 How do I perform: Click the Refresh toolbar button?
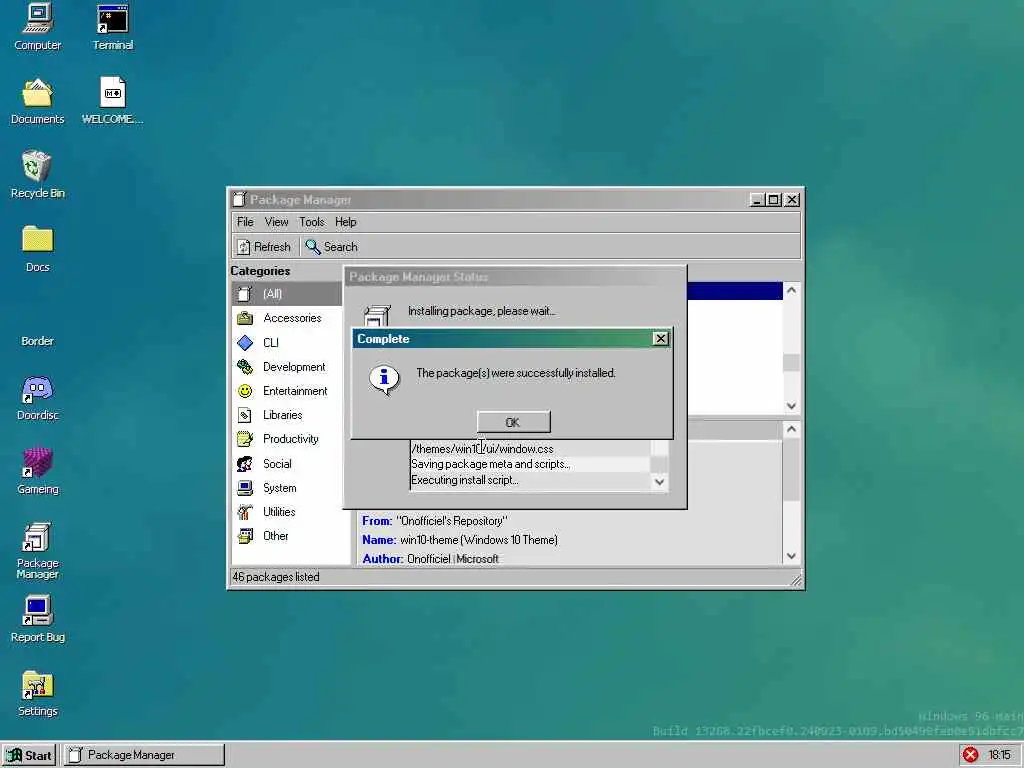point(264,247)
